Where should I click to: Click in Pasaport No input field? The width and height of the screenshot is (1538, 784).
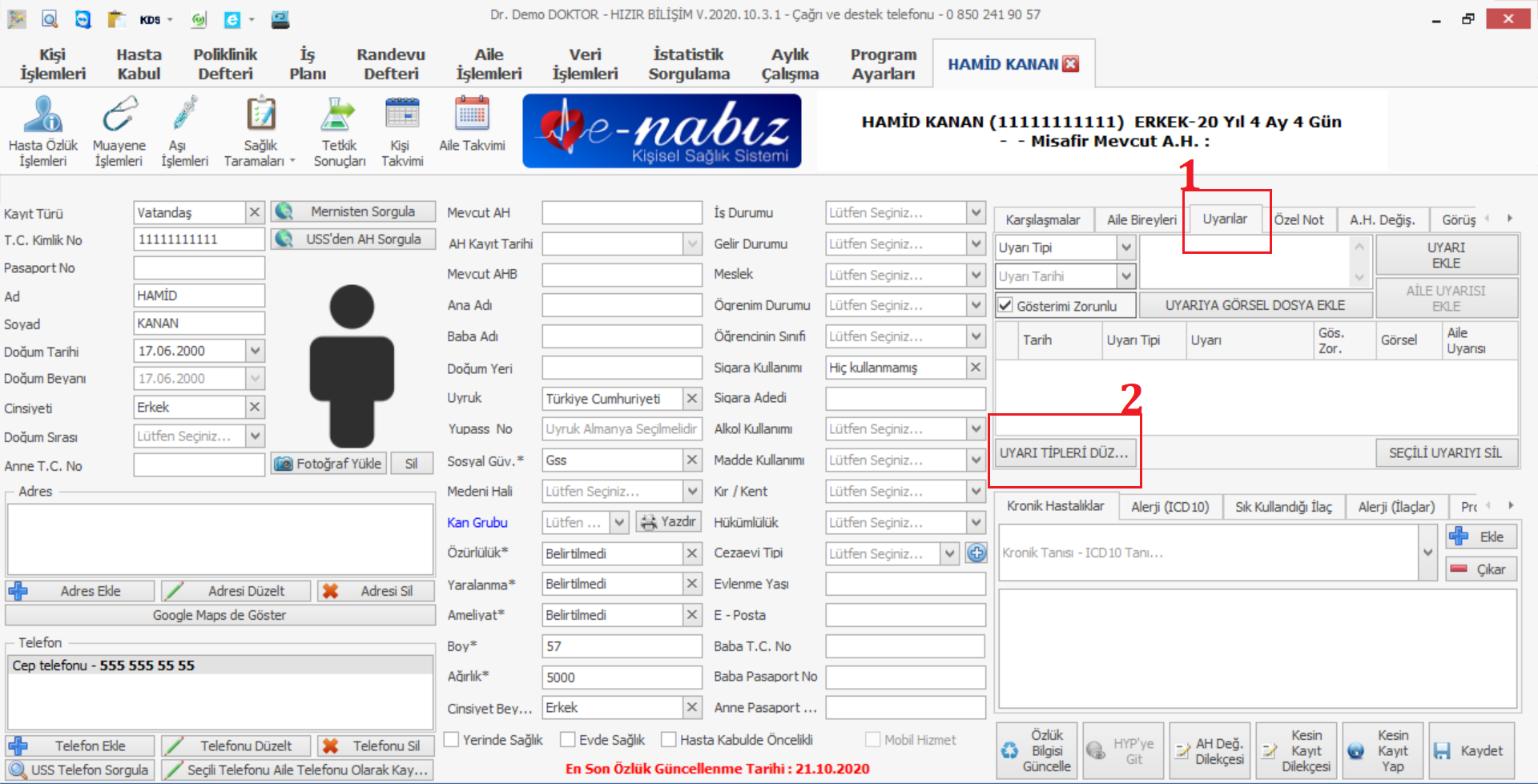199,267
